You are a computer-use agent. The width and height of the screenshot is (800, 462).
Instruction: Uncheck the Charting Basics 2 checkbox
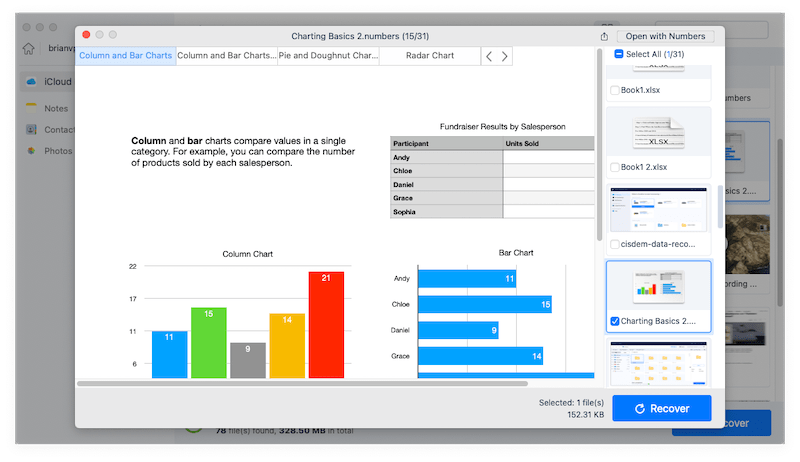tap(615, 321)
